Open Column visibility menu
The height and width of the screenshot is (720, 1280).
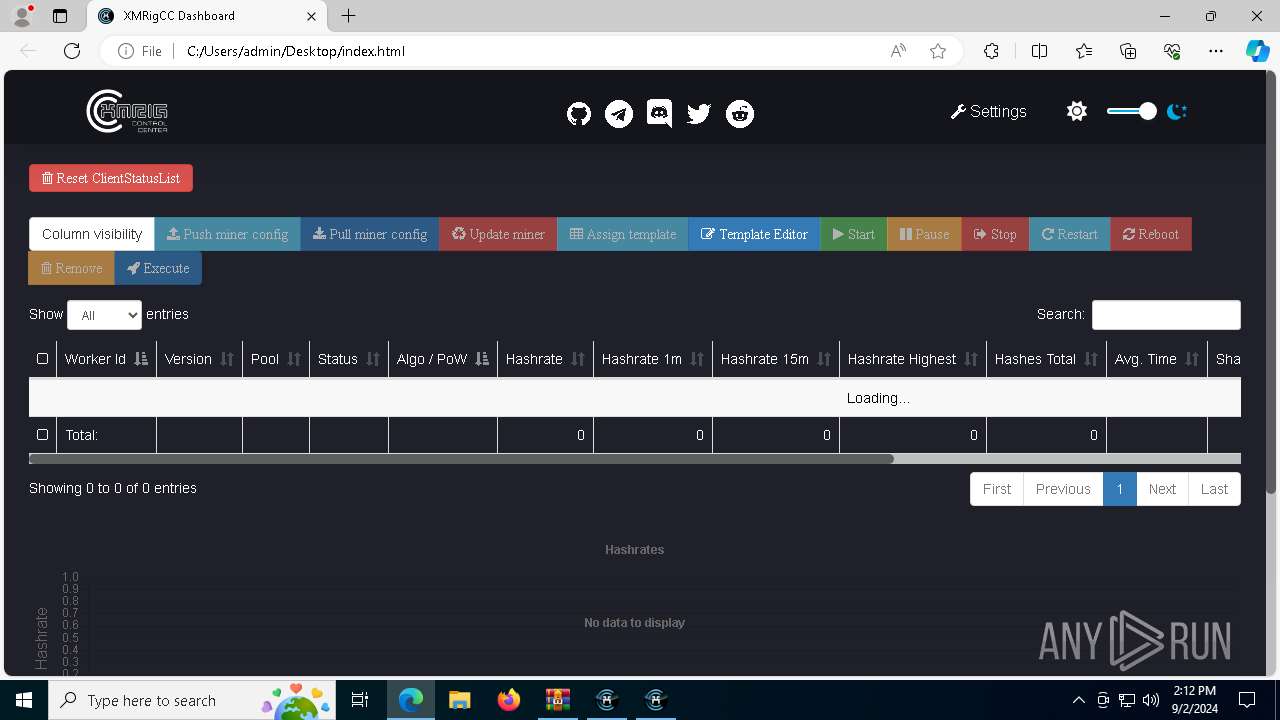(x=92, y=234)
